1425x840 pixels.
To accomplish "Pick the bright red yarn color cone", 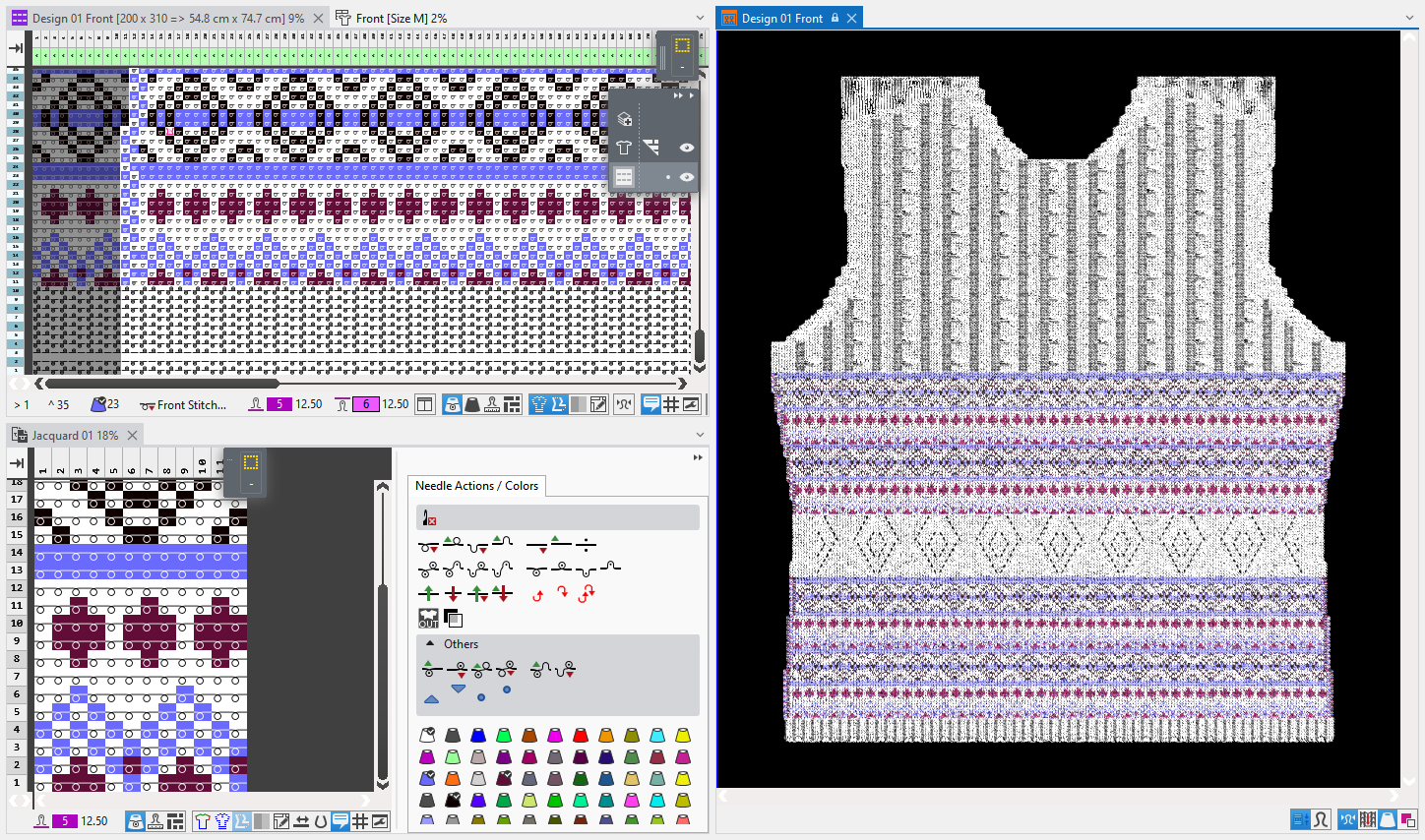I will [581, 736].
